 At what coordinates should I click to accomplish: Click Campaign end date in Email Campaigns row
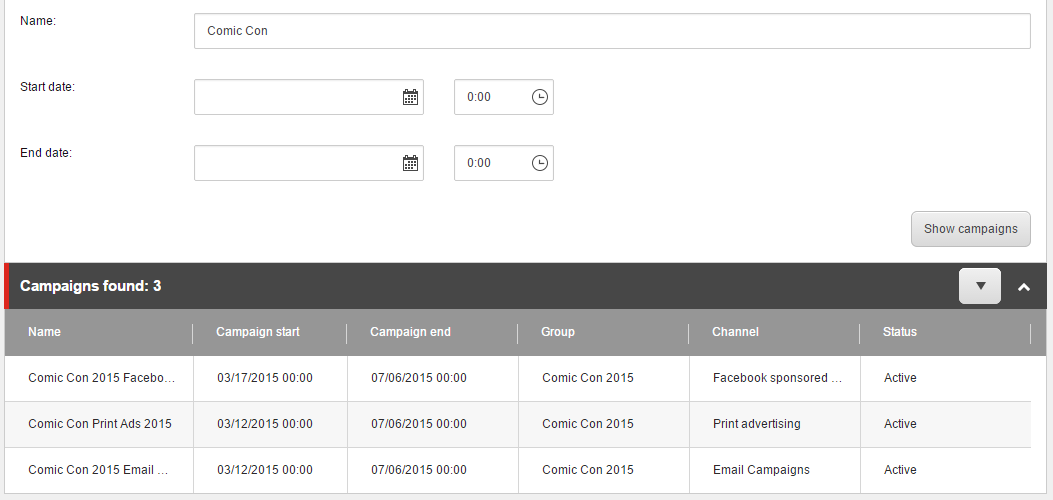point(419,470)
